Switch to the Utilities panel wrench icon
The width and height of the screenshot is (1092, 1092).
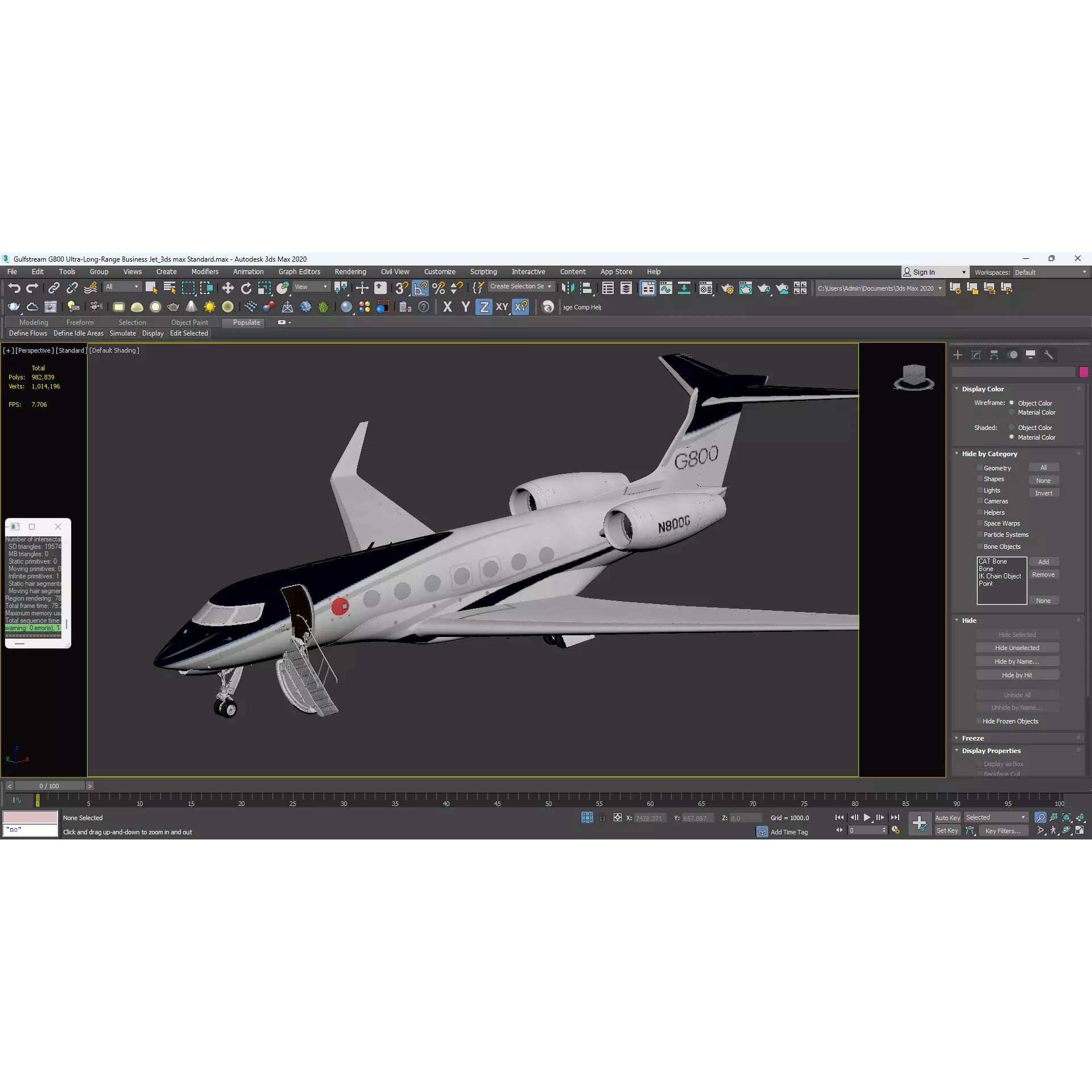(x=1049, y=354)
